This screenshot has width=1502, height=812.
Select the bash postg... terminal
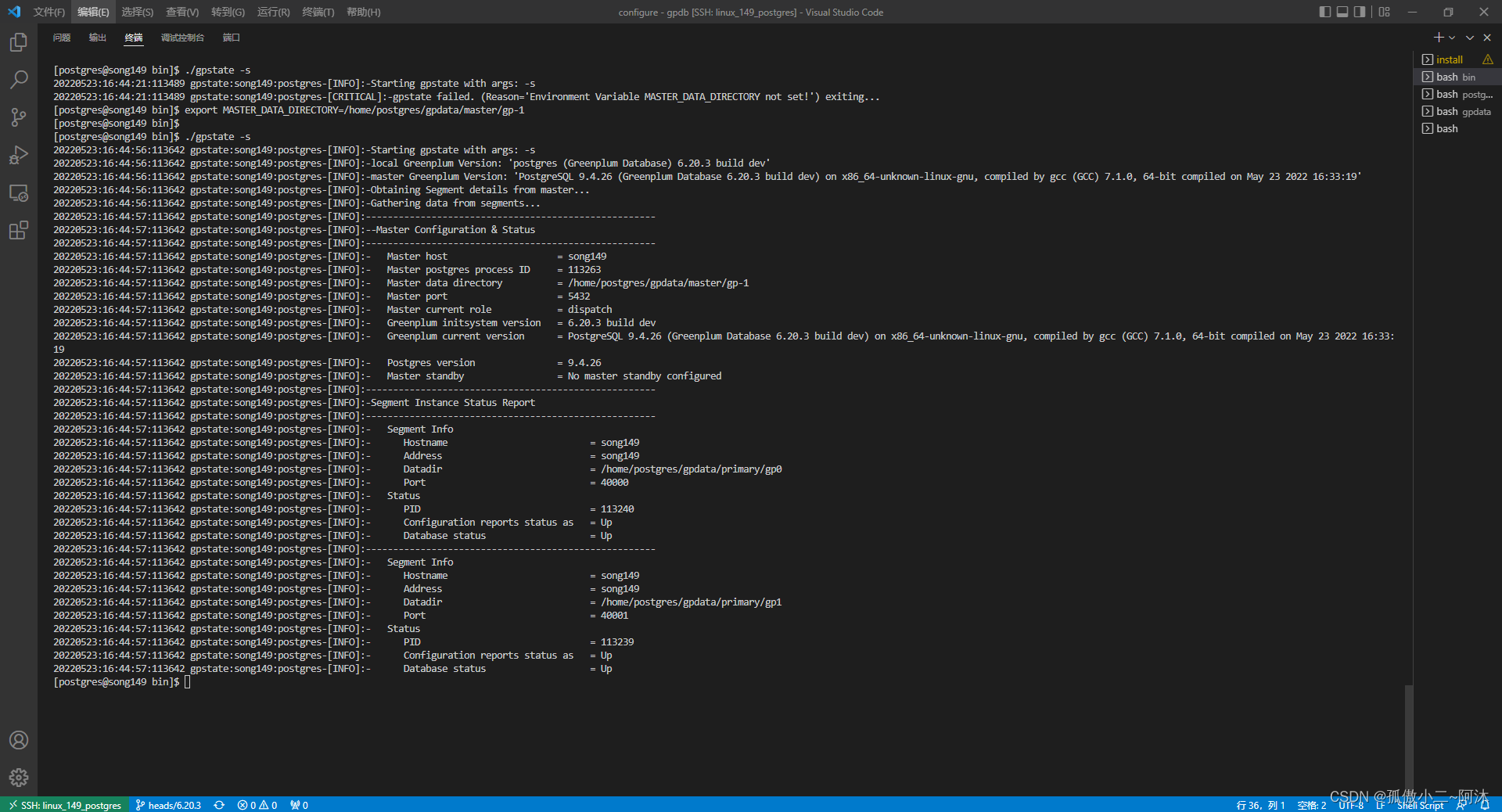(1457, 94)
